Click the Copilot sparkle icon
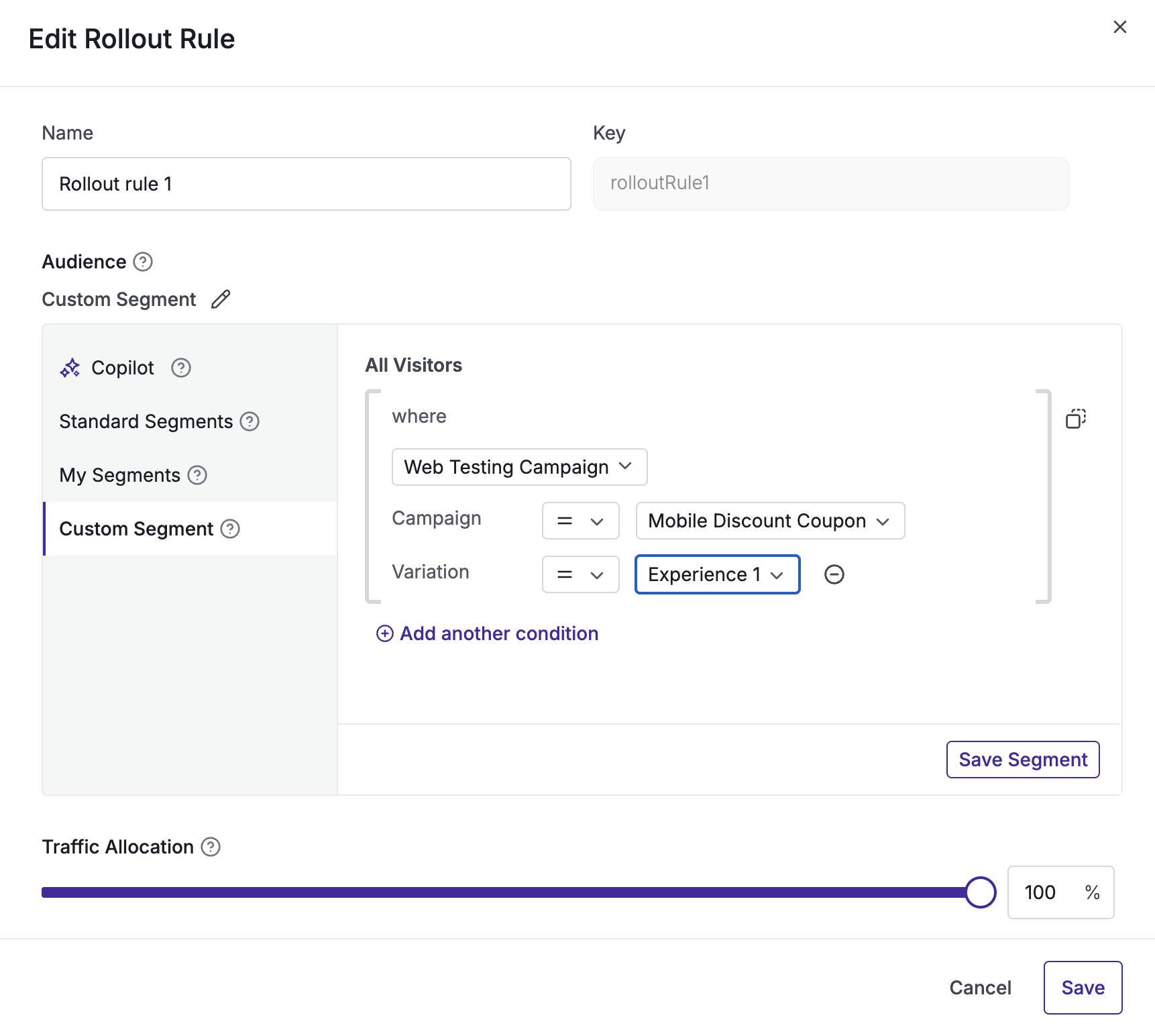 [x=70, y=368]
